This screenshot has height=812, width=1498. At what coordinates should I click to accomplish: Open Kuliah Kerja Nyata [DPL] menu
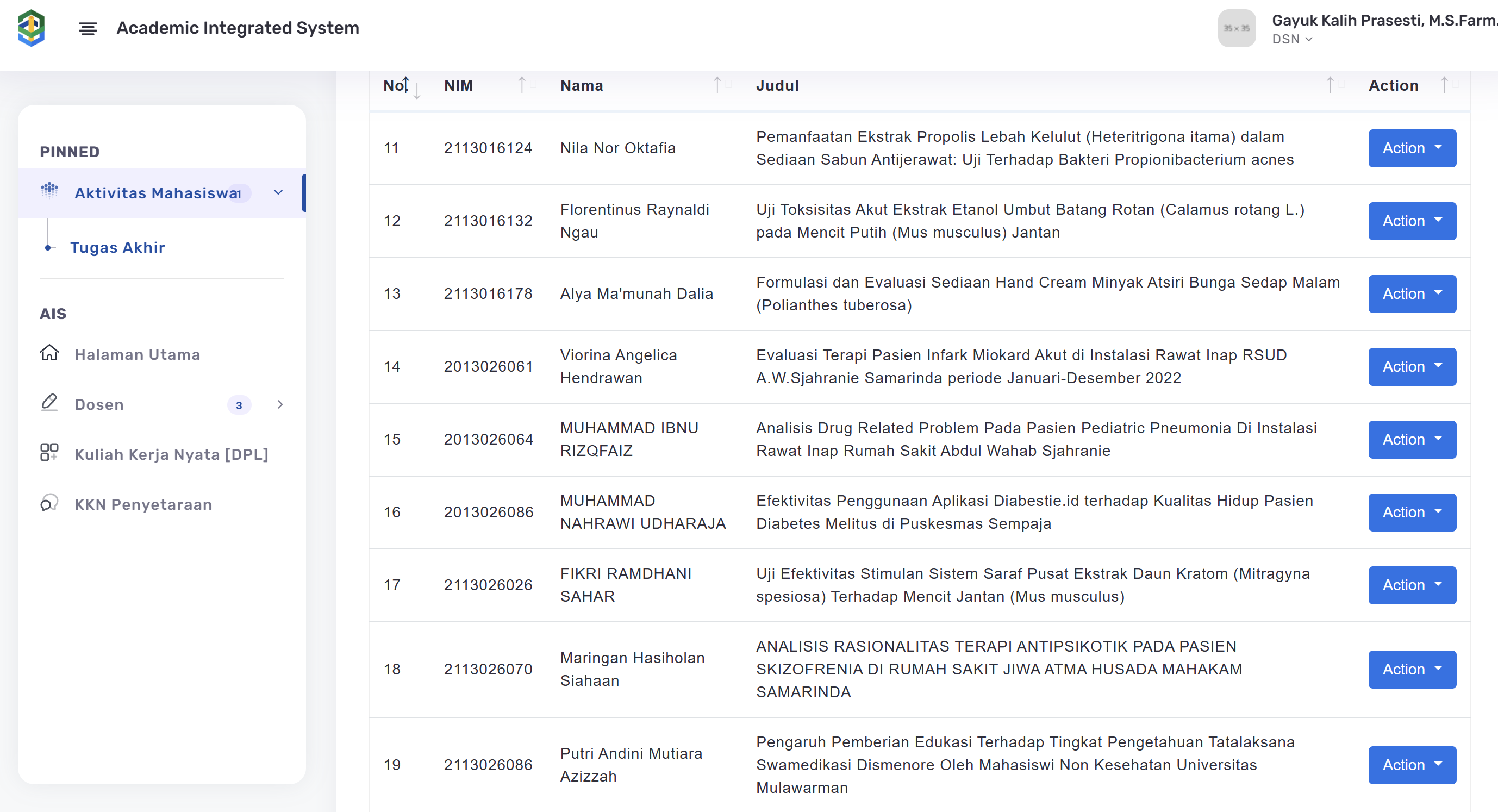point(172,454)
